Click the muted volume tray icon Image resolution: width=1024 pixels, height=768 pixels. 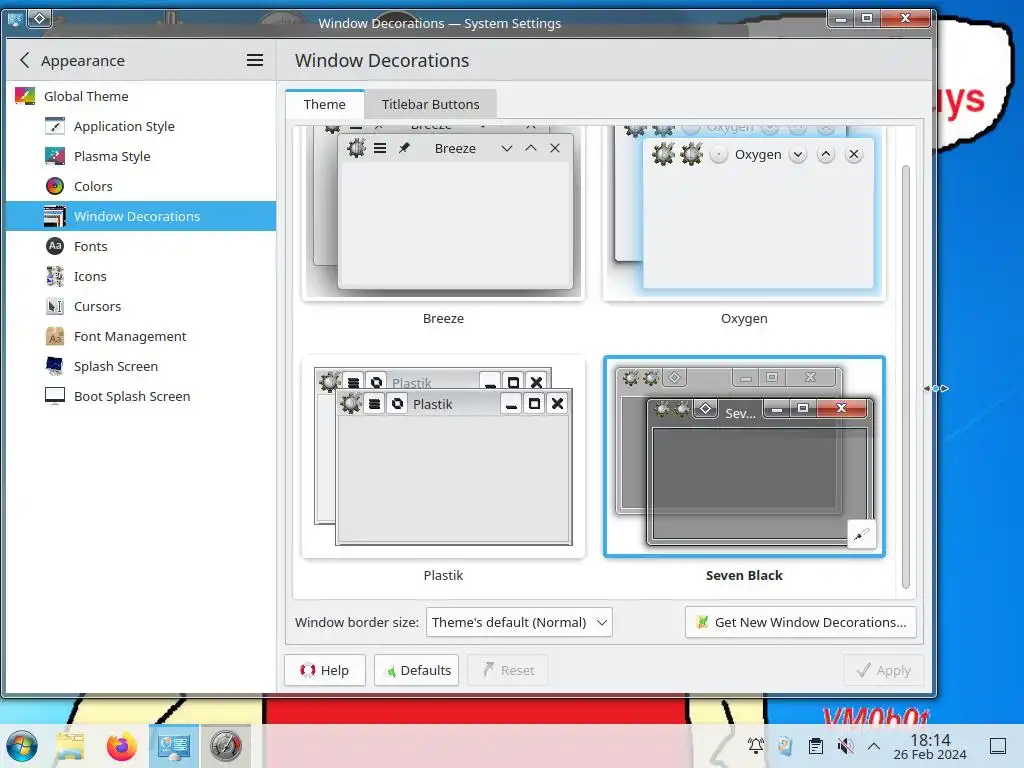(x=846, y=746)
